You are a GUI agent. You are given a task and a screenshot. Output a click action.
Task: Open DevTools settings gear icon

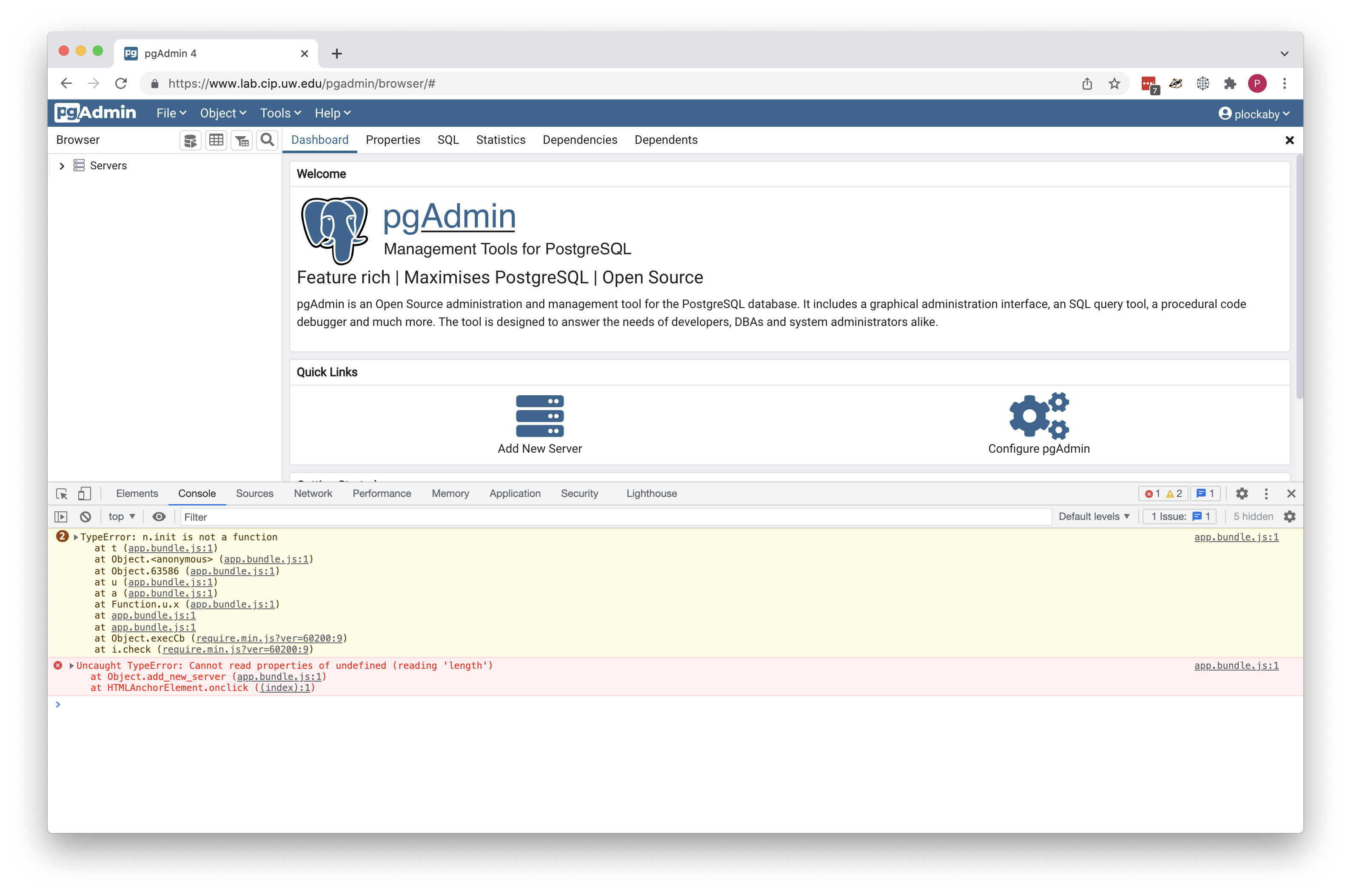(x=1242, y=493)
